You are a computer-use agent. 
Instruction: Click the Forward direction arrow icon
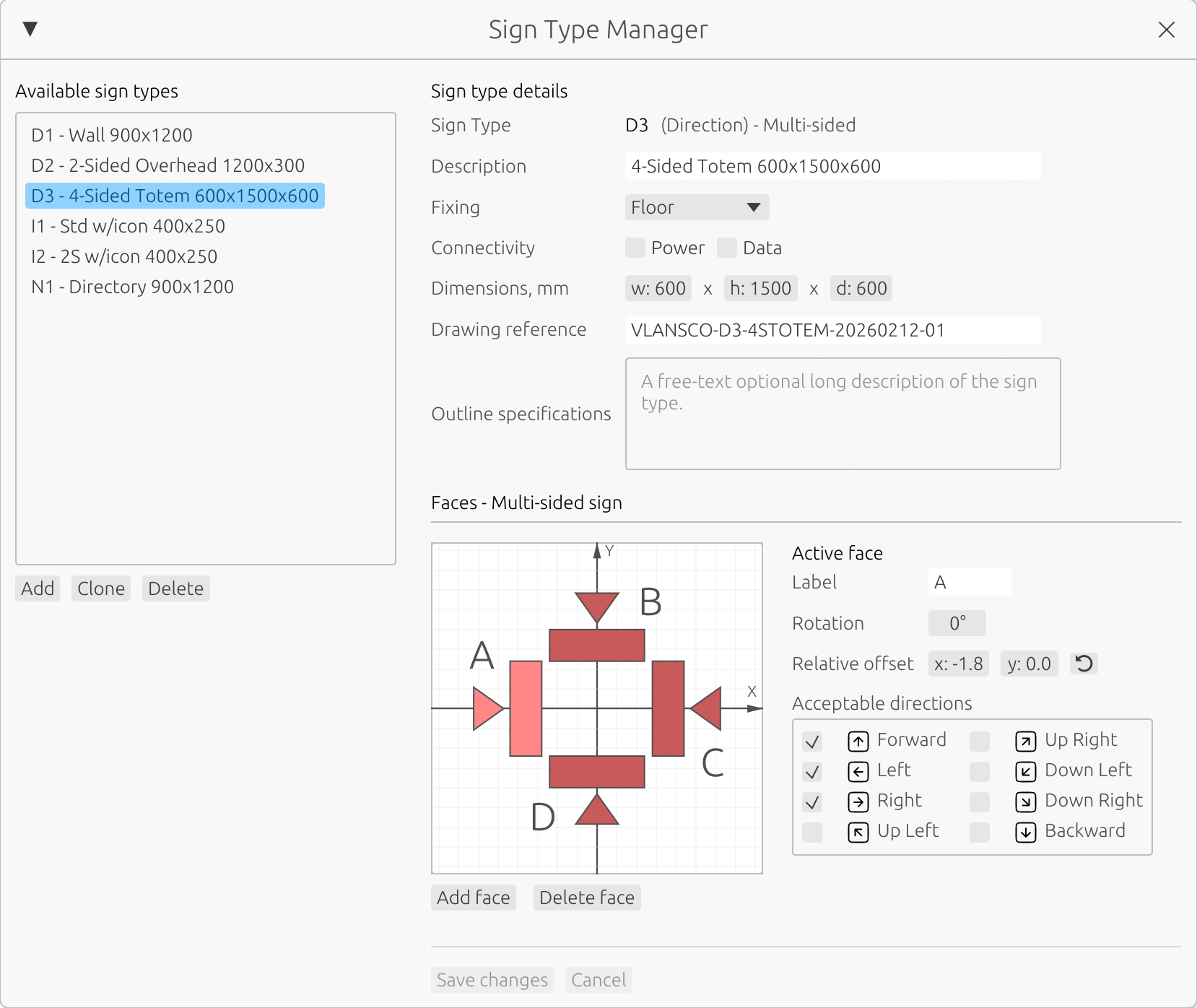[858, 741]
